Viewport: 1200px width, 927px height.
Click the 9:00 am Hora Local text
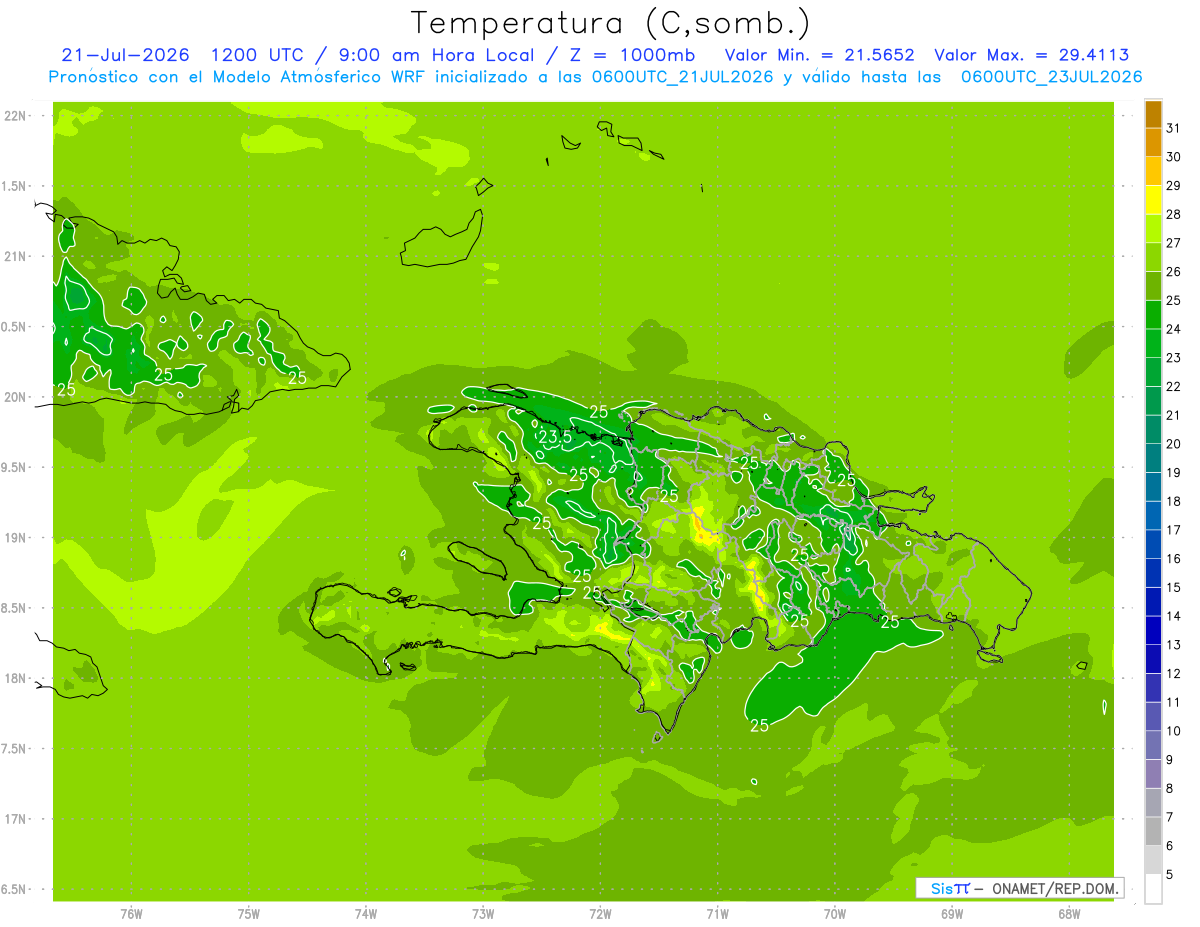coord(442,55)
